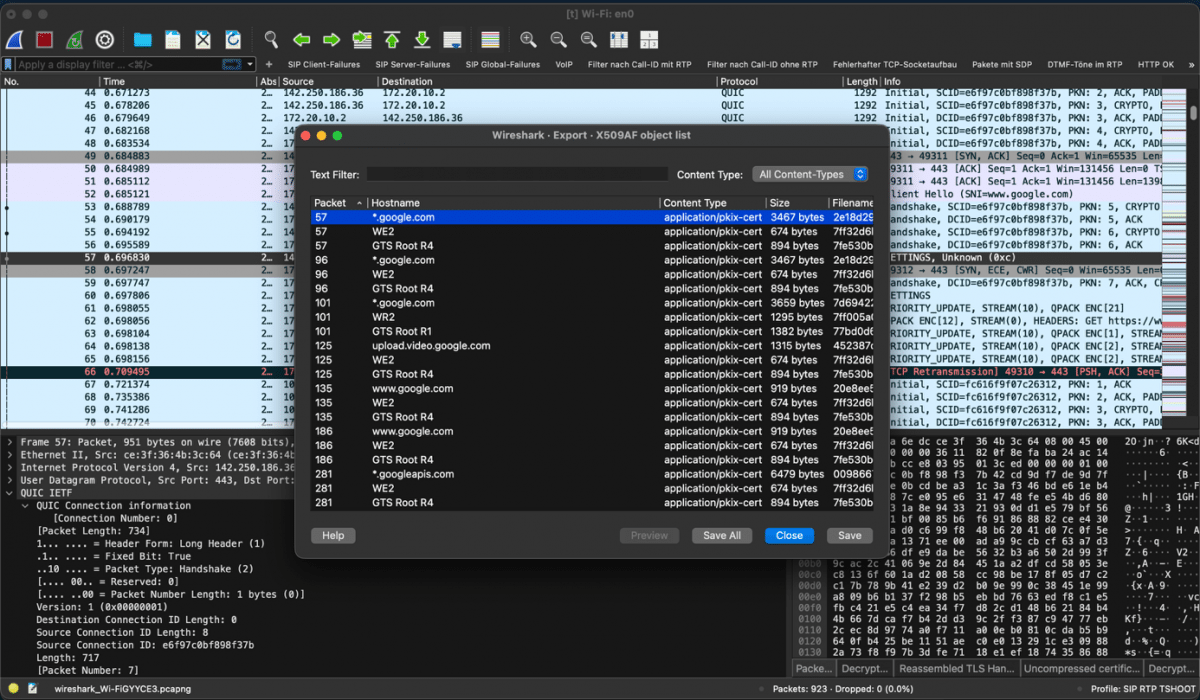Expand the Ethernet II tree item
The image size is (1200, 700).
[10, 453]
